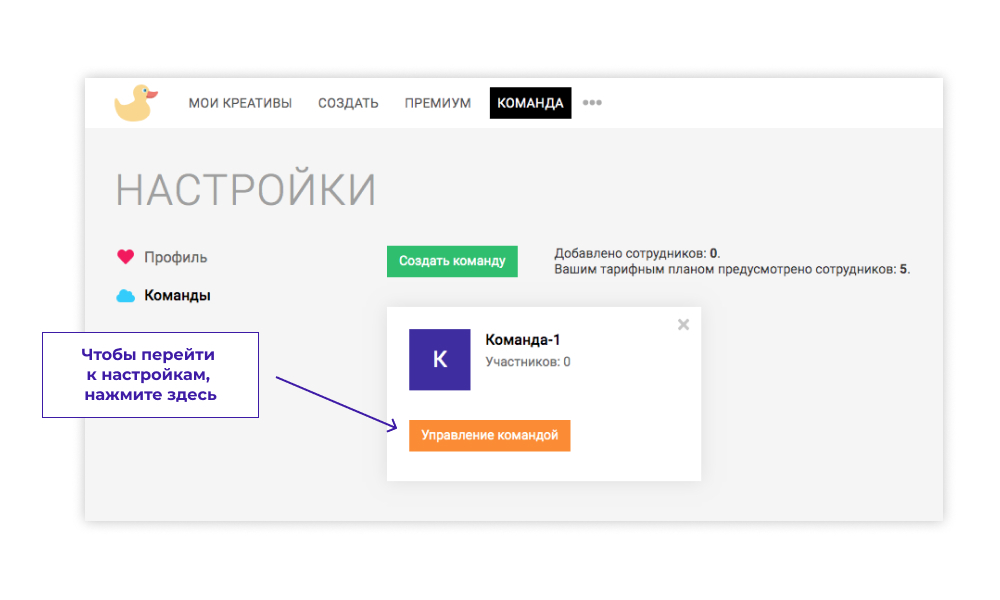The image size is (1000, 600).
Task: Close the Команда-1 card with the X
Action: pos(683,324)
